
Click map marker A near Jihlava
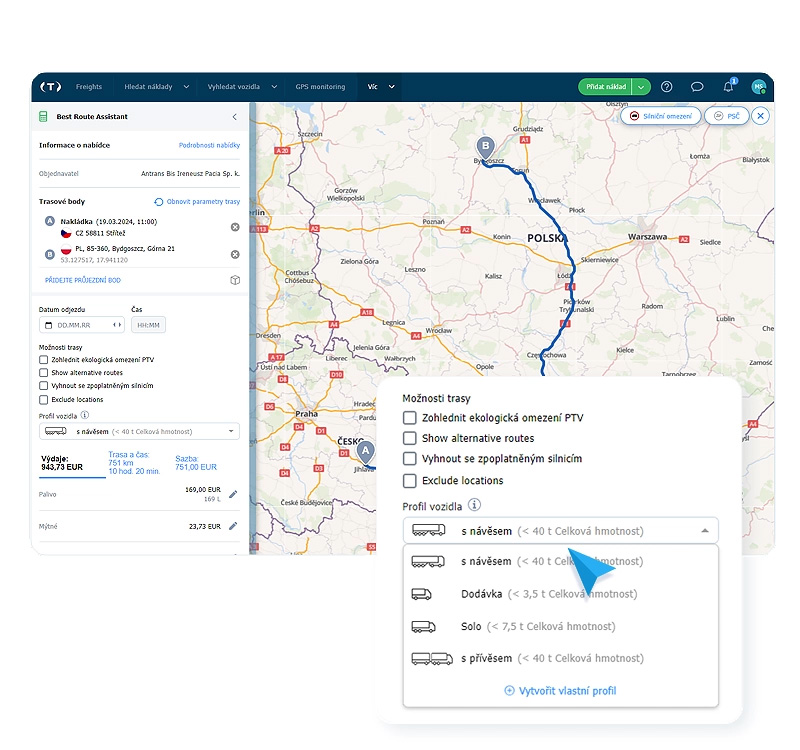click(x=365, y=452)
